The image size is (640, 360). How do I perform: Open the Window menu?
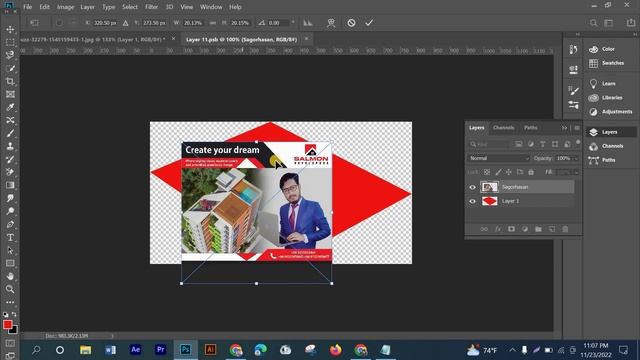211,7
